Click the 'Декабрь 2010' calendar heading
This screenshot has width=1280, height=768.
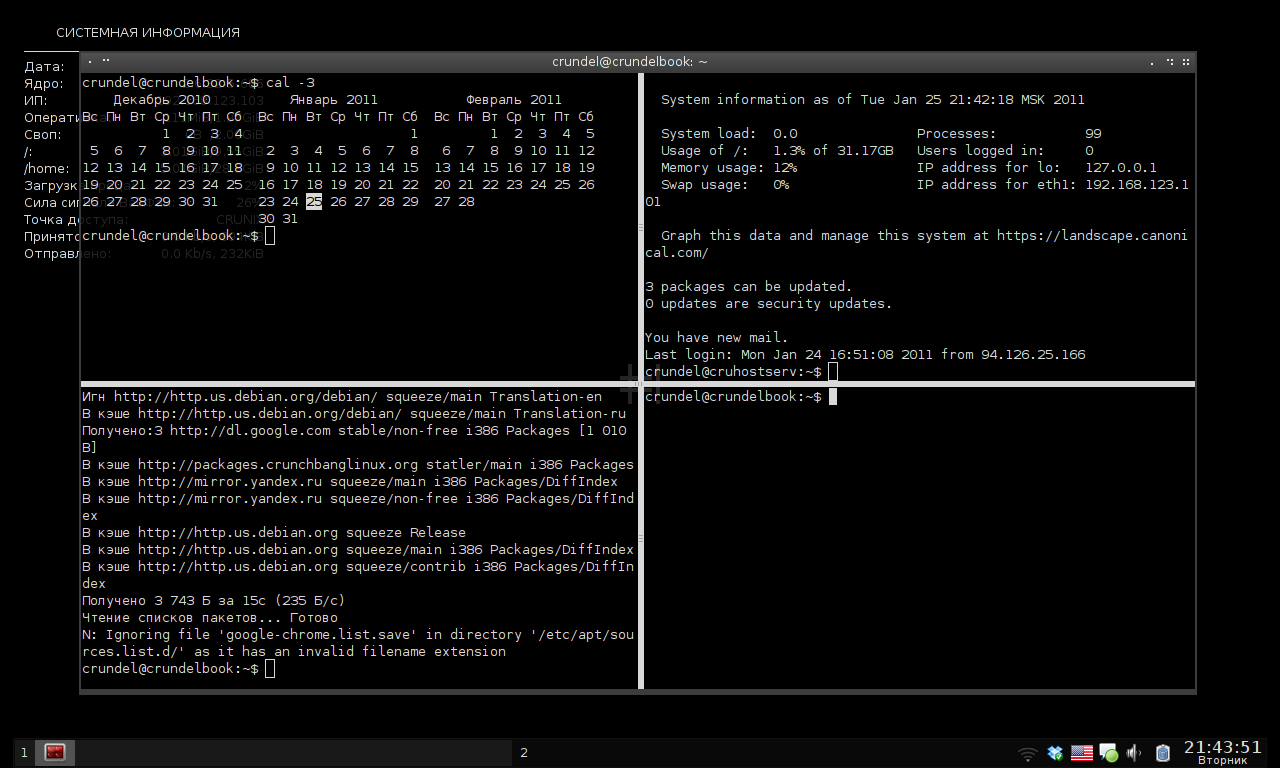(162, 100)
